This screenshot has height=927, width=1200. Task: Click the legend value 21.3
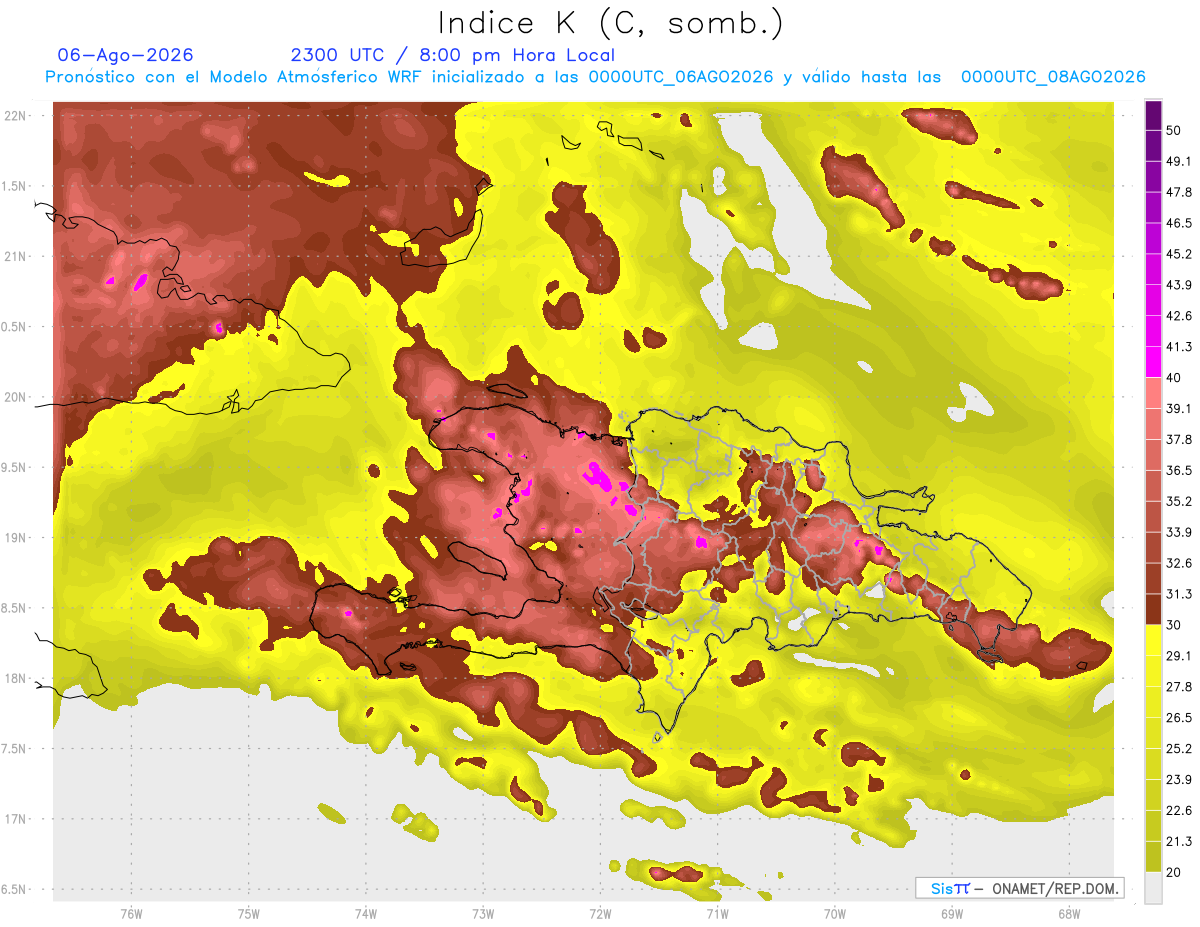1179,841
